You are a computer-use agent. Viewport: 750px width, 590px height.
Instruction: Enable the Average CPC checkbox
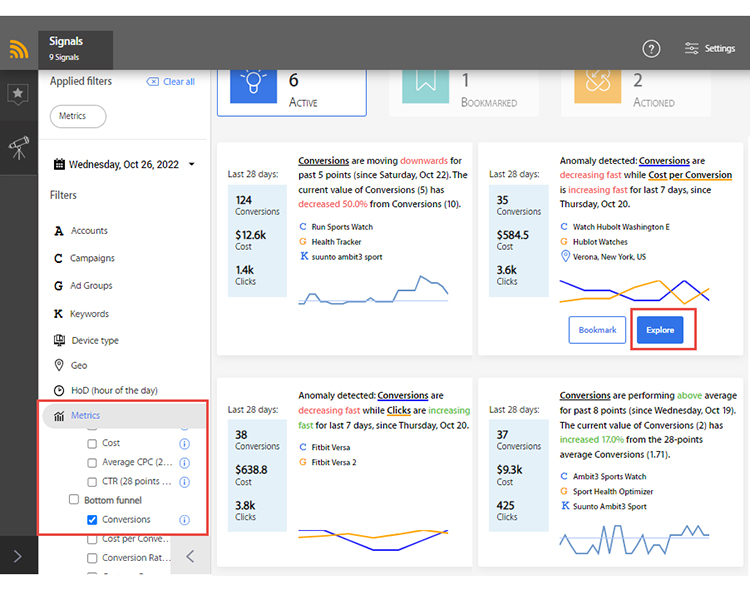coord(92,463)
